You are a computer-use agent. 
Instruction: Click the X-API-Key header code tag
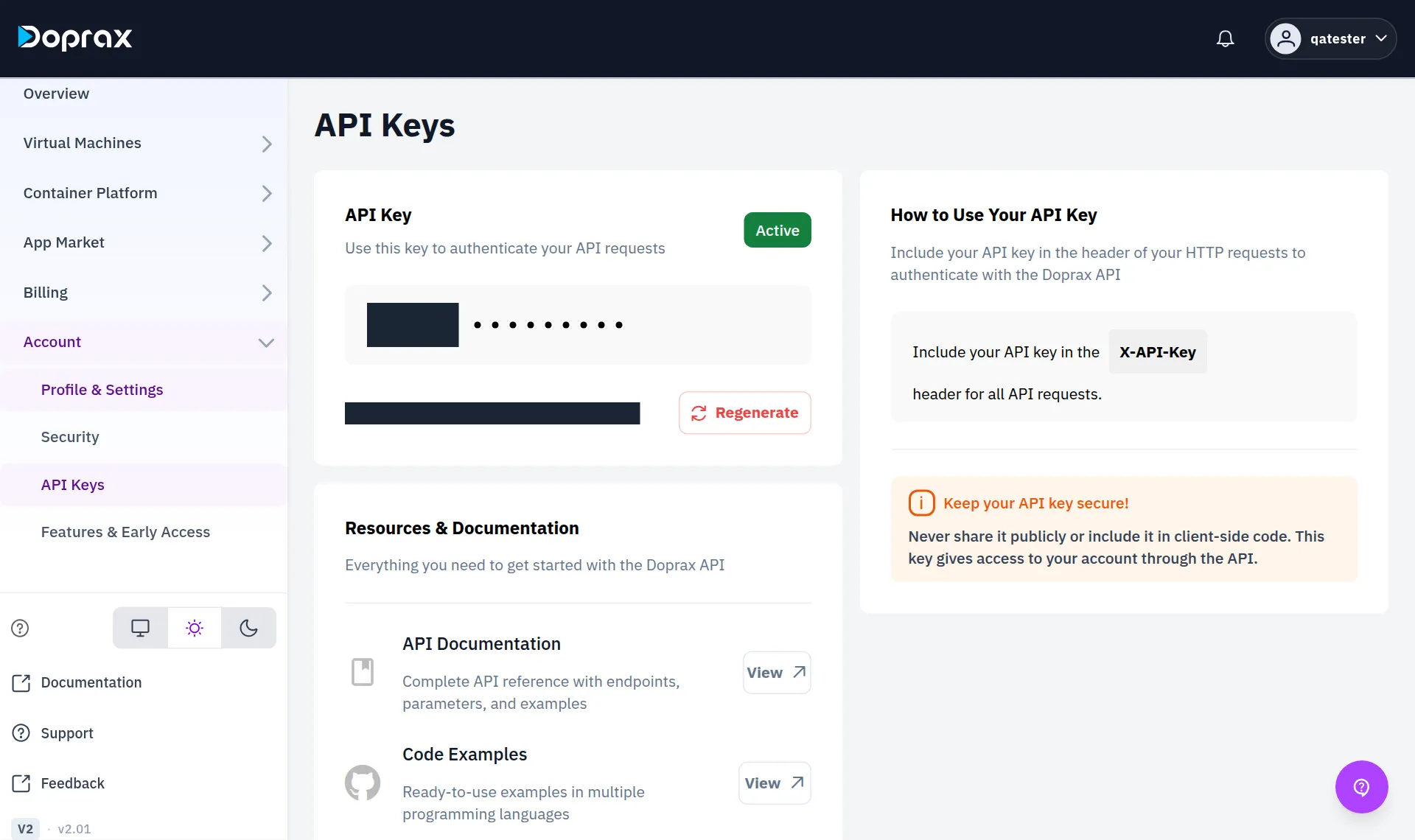click(1158, 351)
